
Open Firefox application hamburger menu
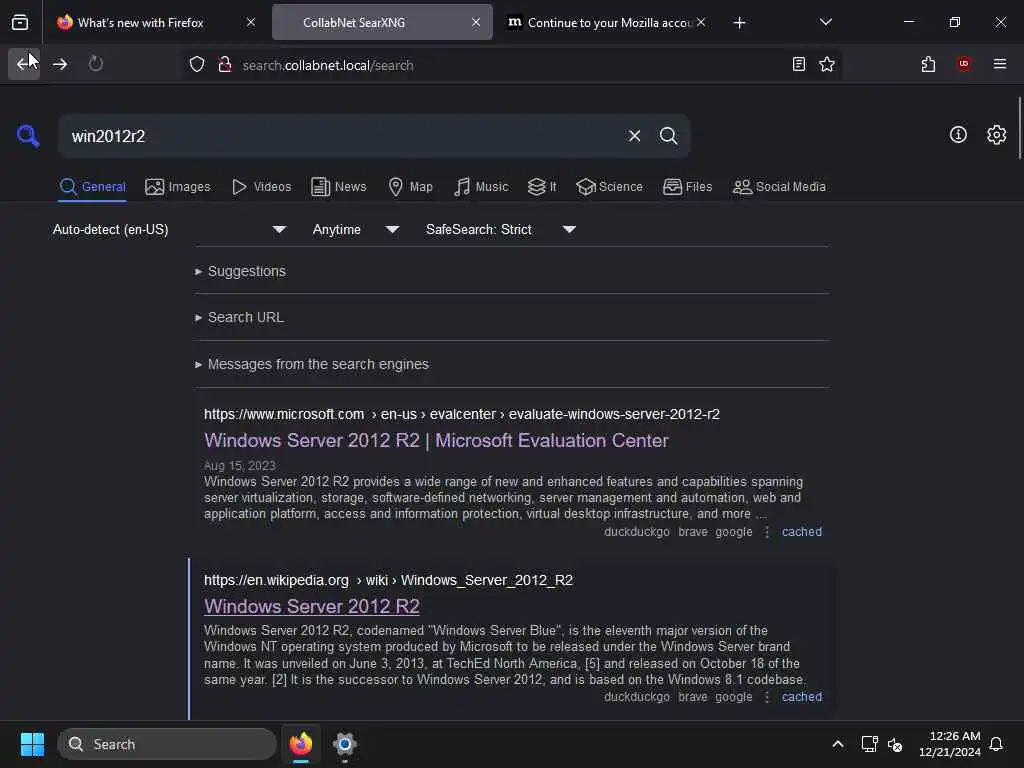point(999,64)
